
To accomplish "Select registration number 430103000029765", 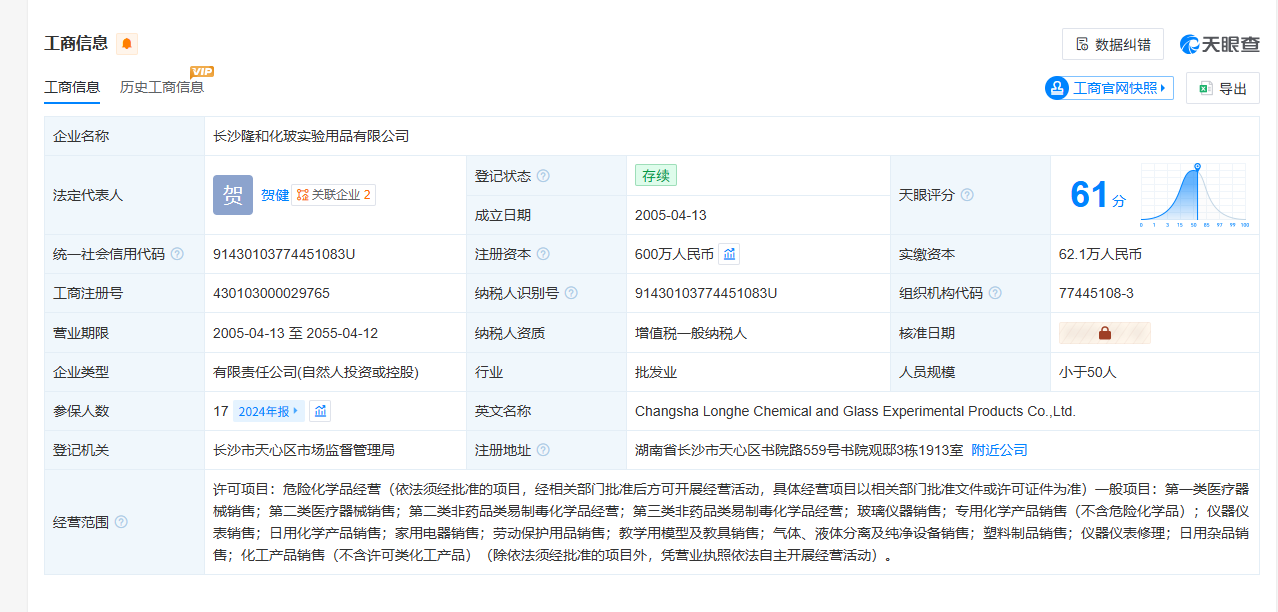I will [272, 293].
